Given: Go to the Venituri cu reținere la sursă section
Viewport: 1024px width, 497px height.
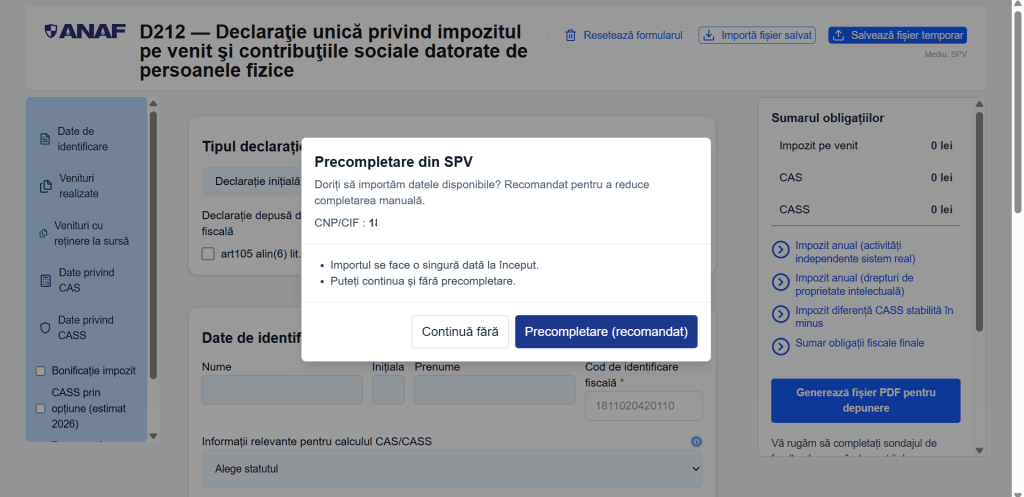Looking at the screenshot, I should coord(91,233).
